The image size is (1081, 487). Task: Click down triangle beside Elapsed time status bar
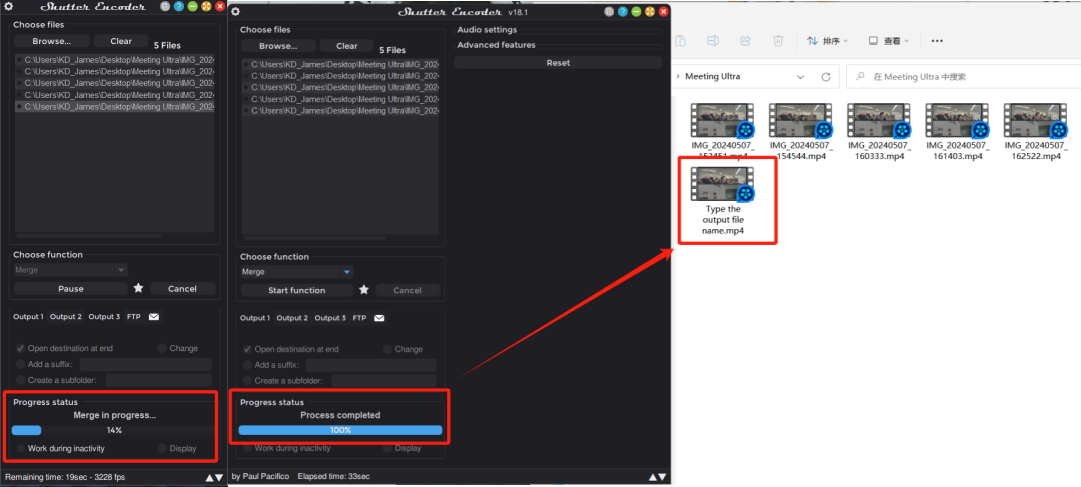663,477
